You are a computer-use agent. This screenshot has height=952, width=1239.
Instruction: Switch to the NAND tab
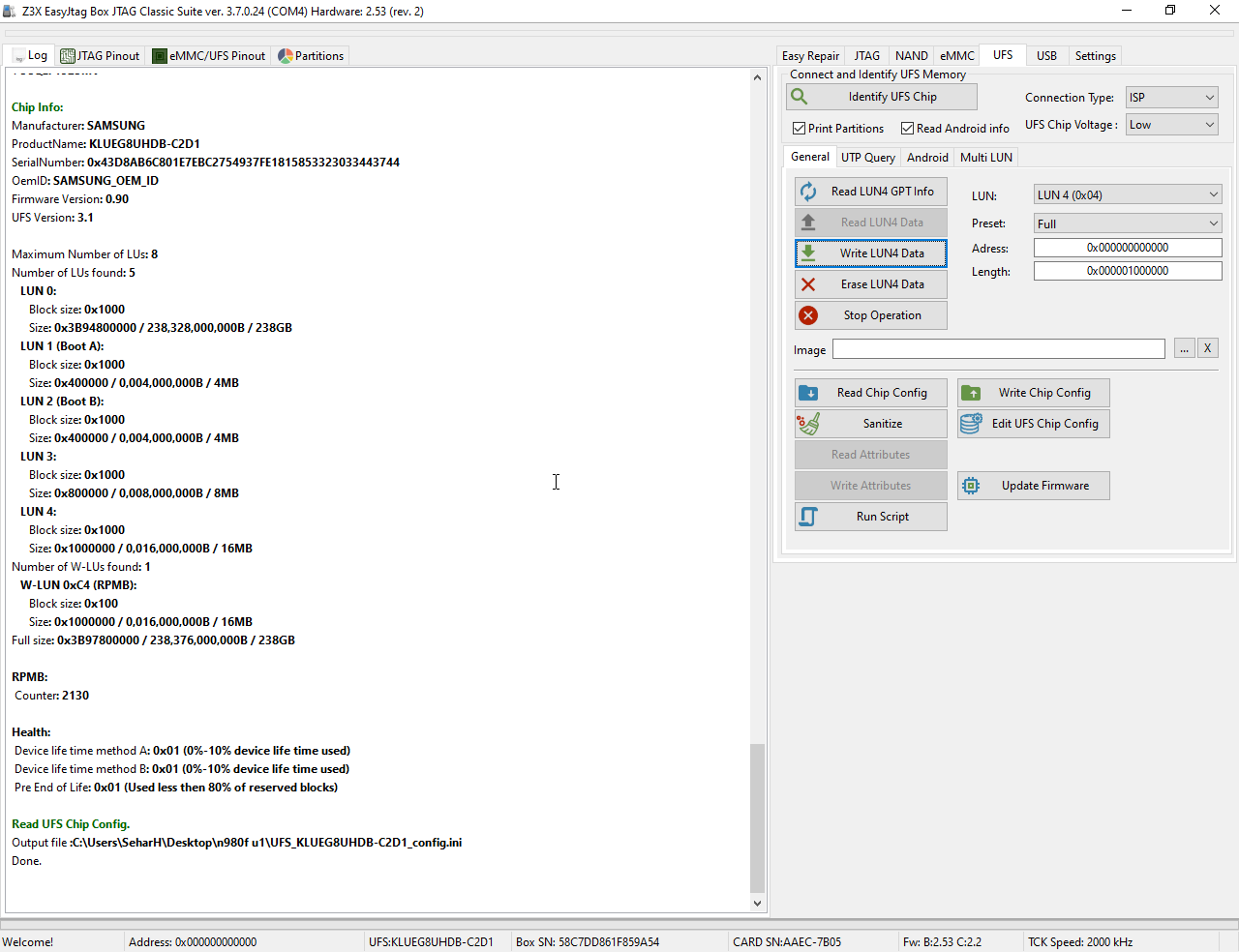click(912, 56)
